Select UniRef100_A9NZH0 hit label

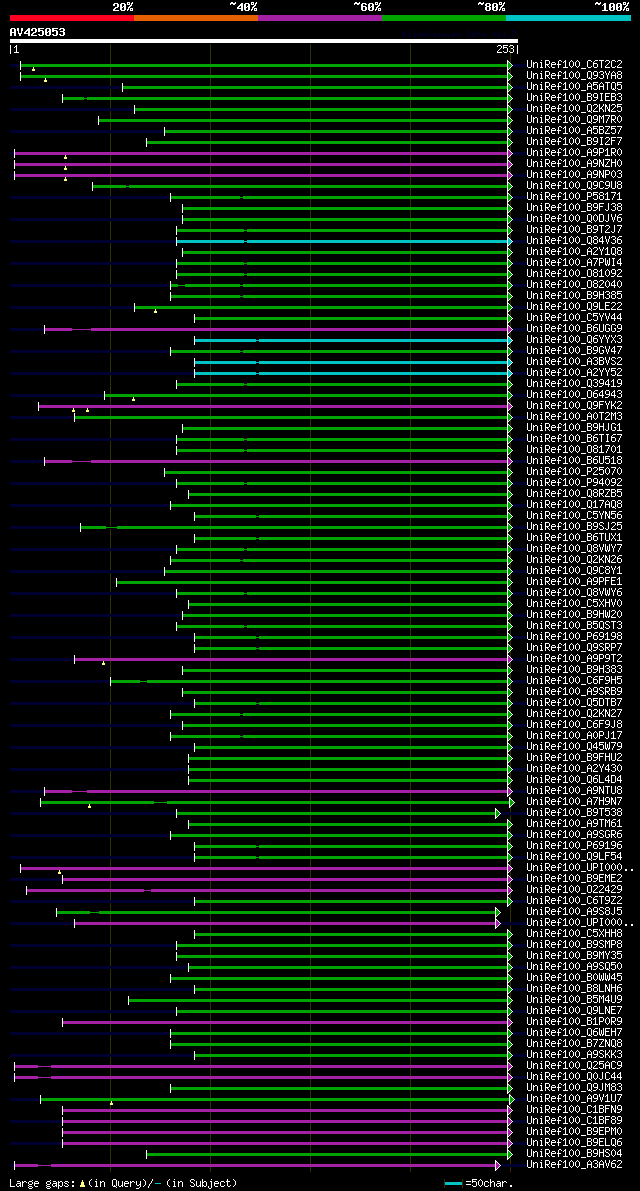click(574, 163)
